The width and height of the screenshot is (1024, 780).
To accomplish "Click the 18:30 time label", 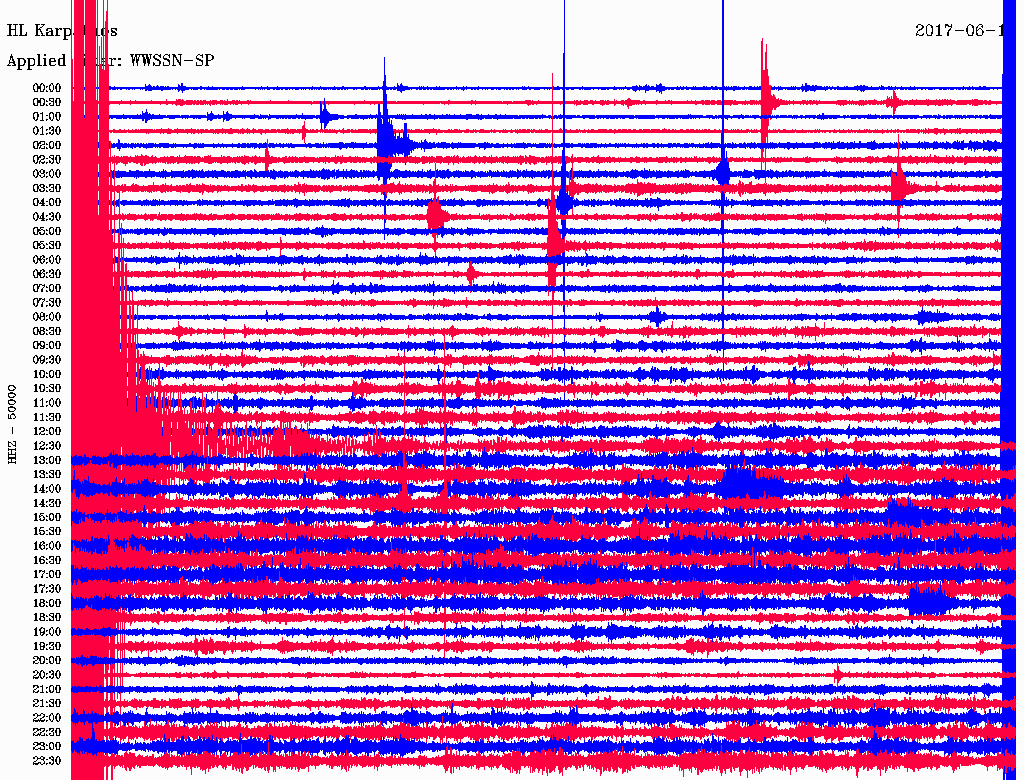I will [47, 617].
